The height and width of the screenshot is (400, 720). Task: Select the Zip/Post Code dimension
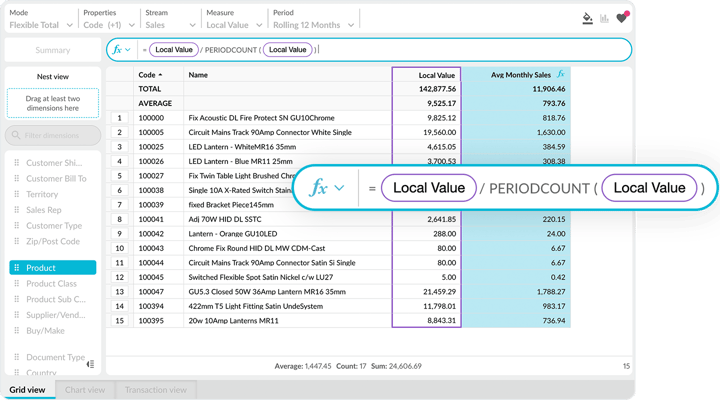(53, 241)
